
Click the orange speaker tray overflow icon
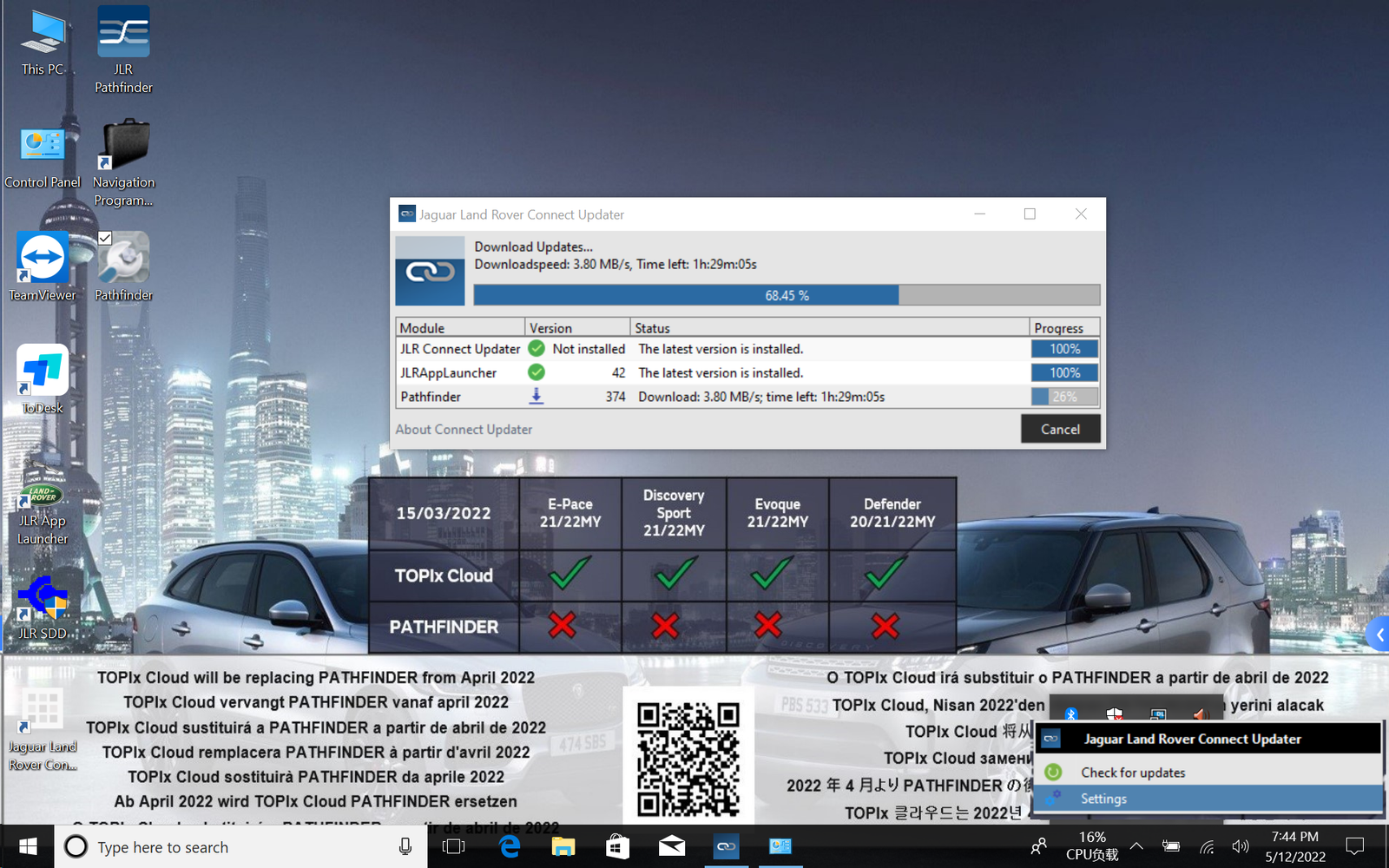point(1201,713)
